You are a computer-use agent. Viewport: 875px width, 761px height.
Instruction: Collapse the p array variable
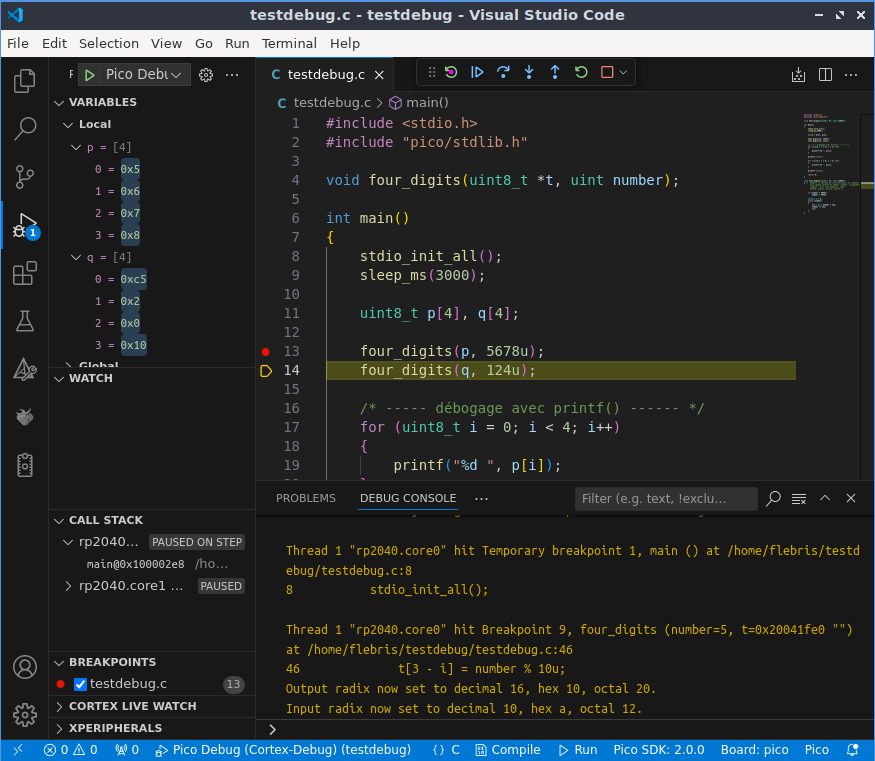(76, 147)
